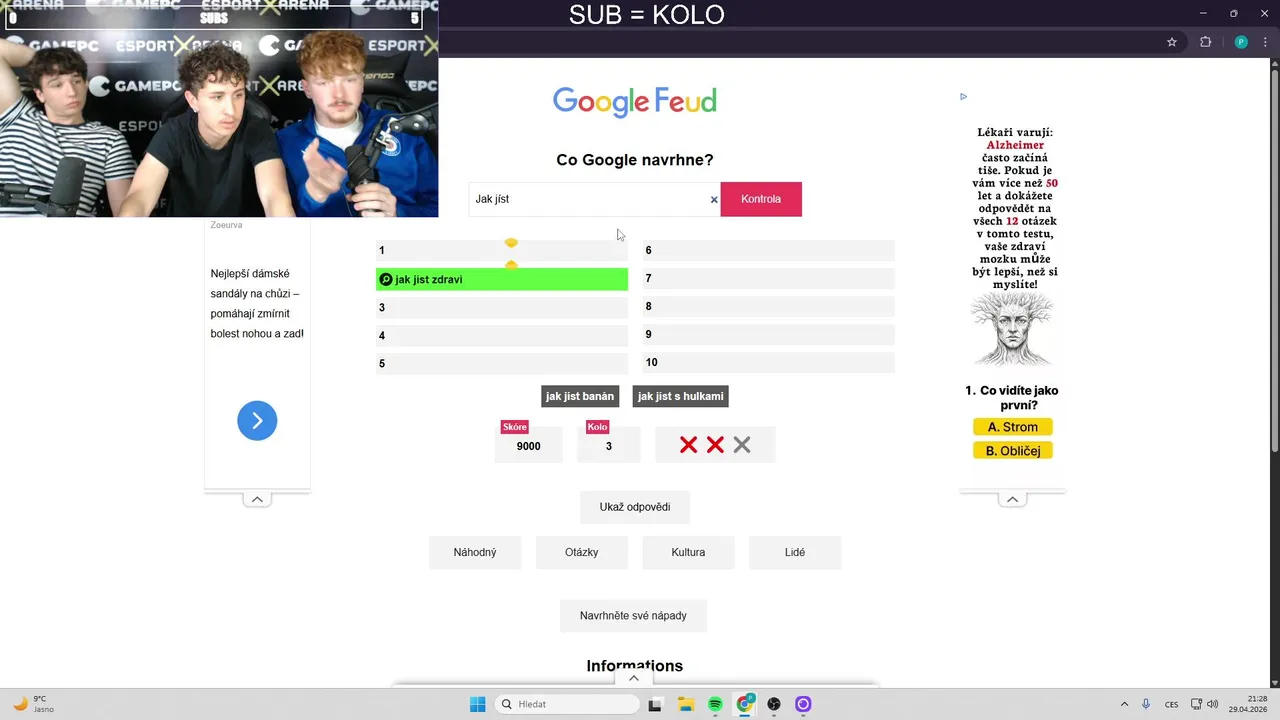
Task: Show hidden system tray icons
Action: point(1124,704)
